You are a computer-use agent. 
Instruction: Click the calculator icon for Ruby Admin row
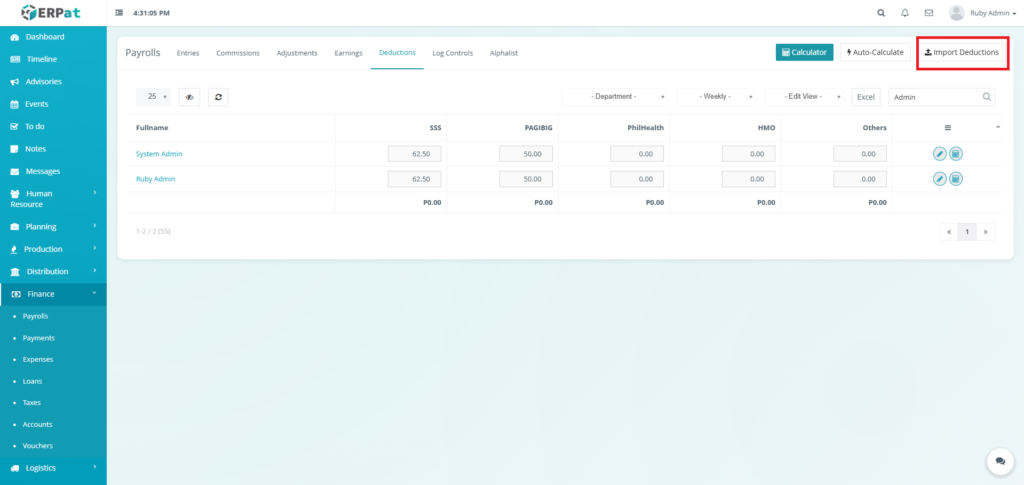pyautogui.click(x=956, y=179)
